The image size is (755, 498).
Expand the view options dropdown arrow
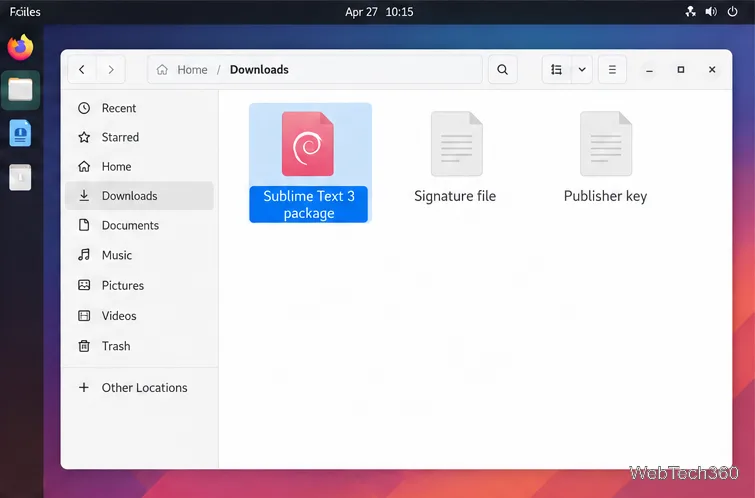tap(582, 70)
